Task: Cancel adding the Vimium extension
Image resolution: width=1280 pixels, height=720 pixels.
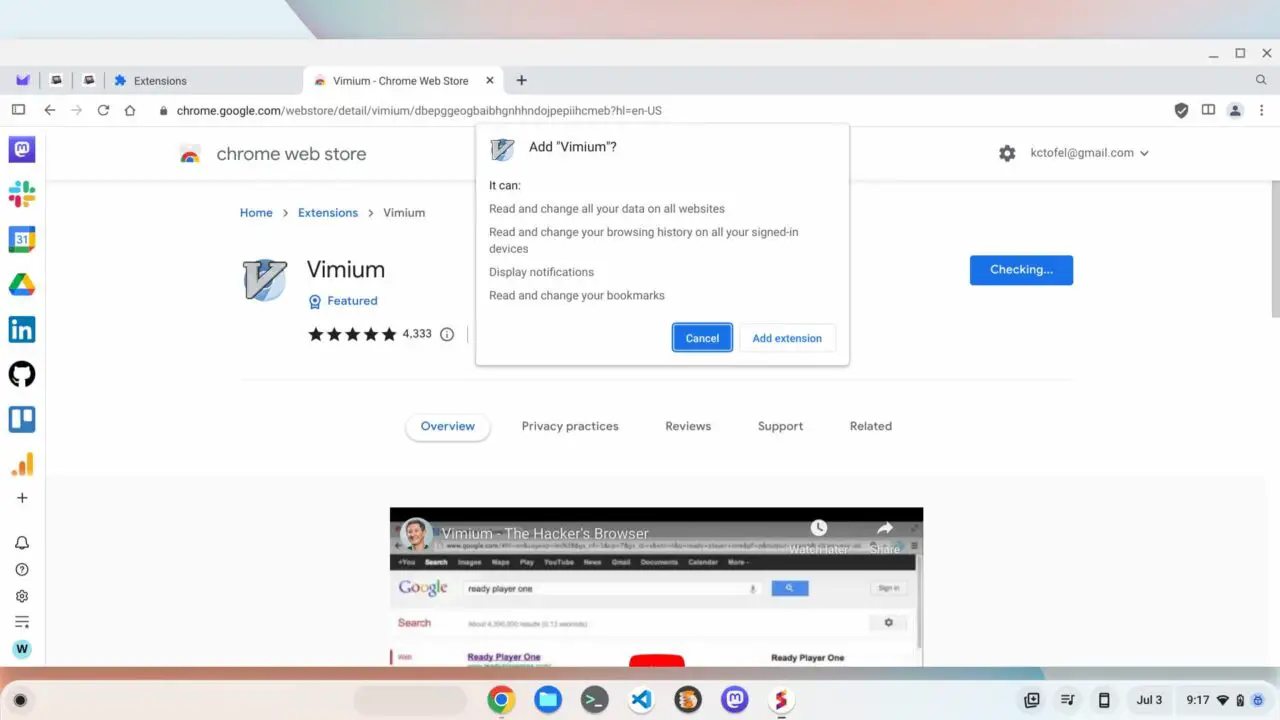Action: [x=701, y=337]
